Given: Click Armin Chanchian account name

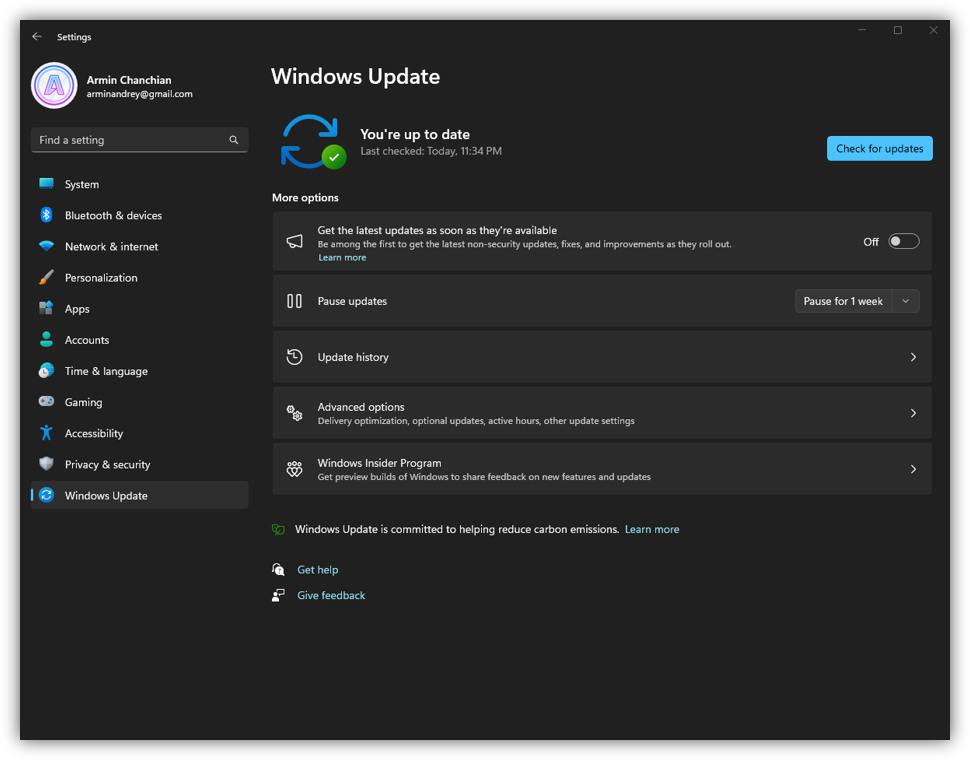Looking at the screenshot, I should tap(129, 80).
